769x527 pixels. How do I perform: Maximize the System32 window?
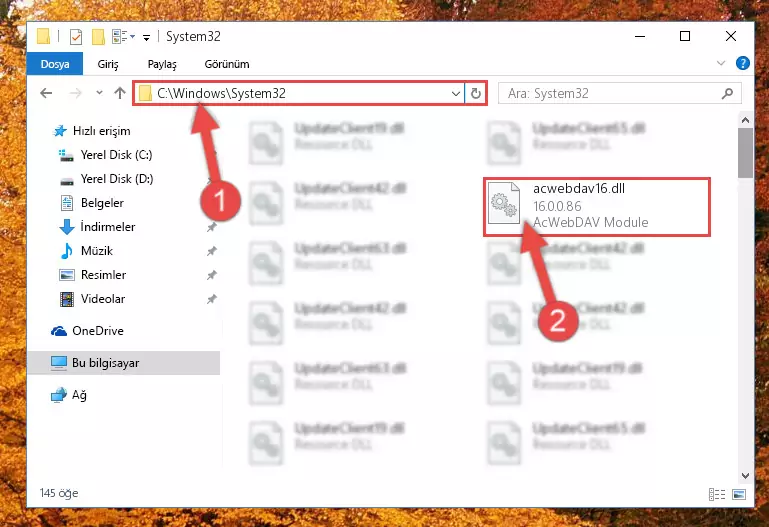[x=685, y=36]
